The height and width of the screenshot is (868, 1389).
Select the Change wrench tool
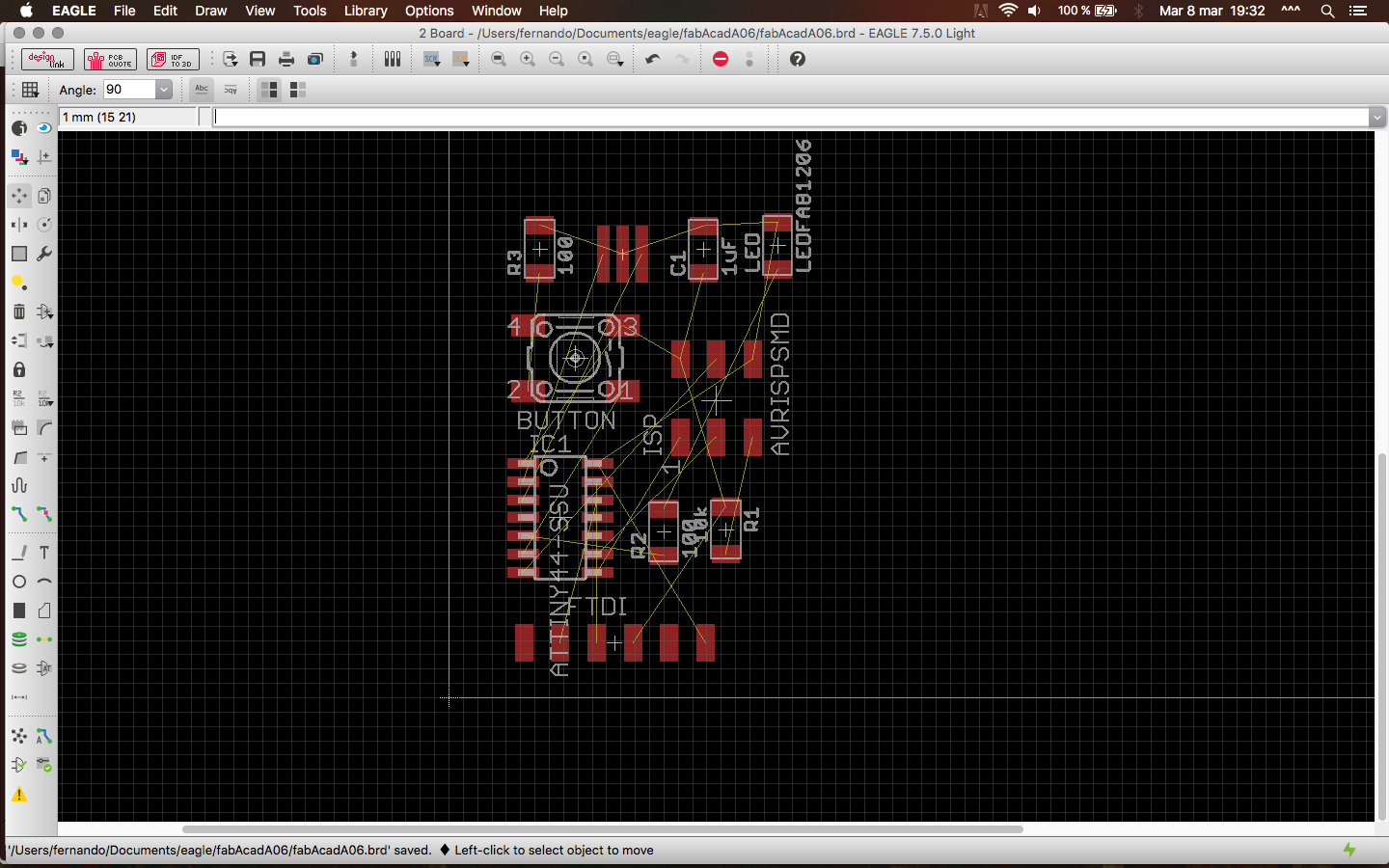pyautogui.click(x=44, y=254)
